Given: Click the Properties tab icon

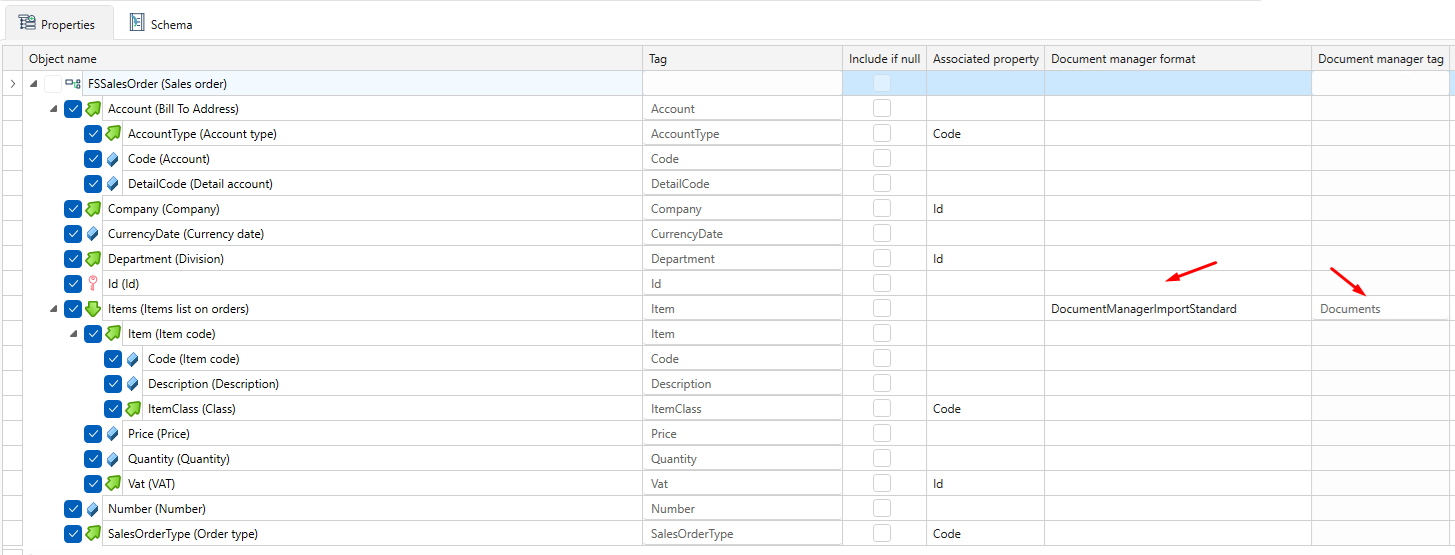Looking at the screenshot, I should (x=27, y=23).
